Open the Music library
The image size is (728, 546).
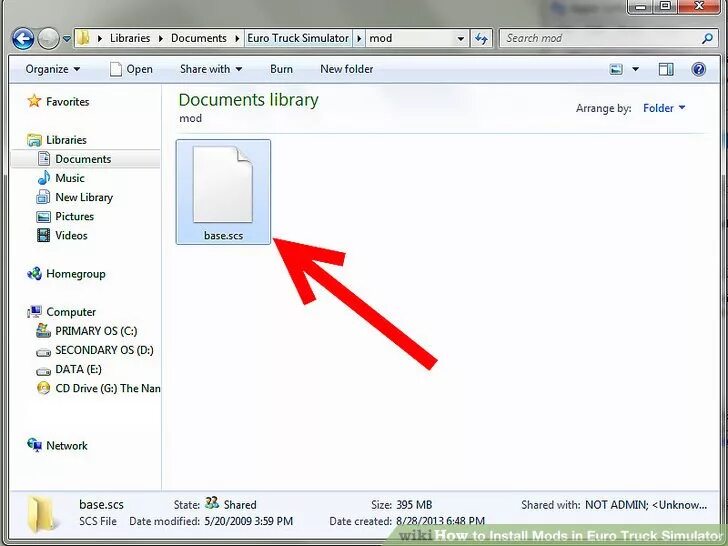(x=70, y=178)
